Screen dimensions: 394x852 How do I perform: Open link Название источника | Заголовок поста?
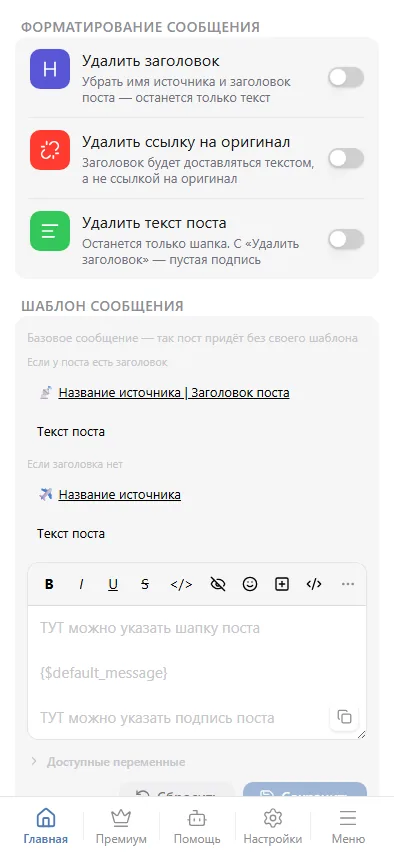point(174,392)
